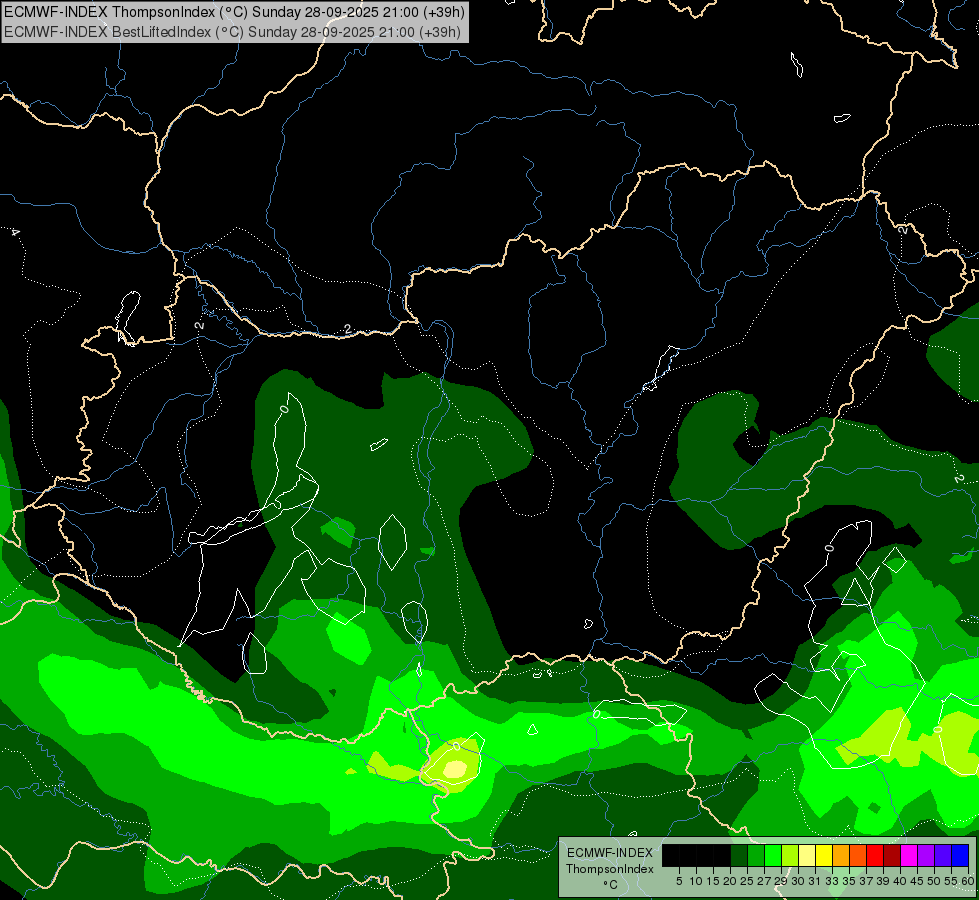Screen dimensions: 979x900
Task: Click the legend tick label 33
Action: (x=832, y=881)
